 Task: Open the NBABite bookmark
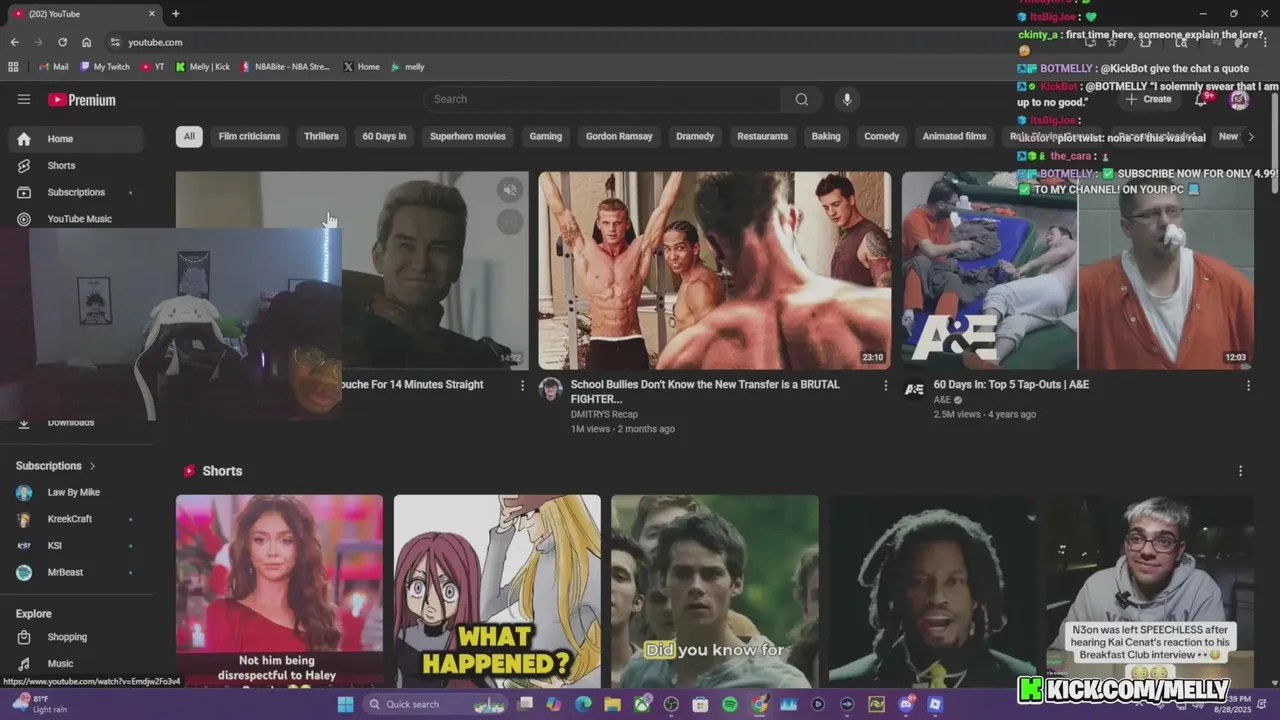[x=285, y=67]
